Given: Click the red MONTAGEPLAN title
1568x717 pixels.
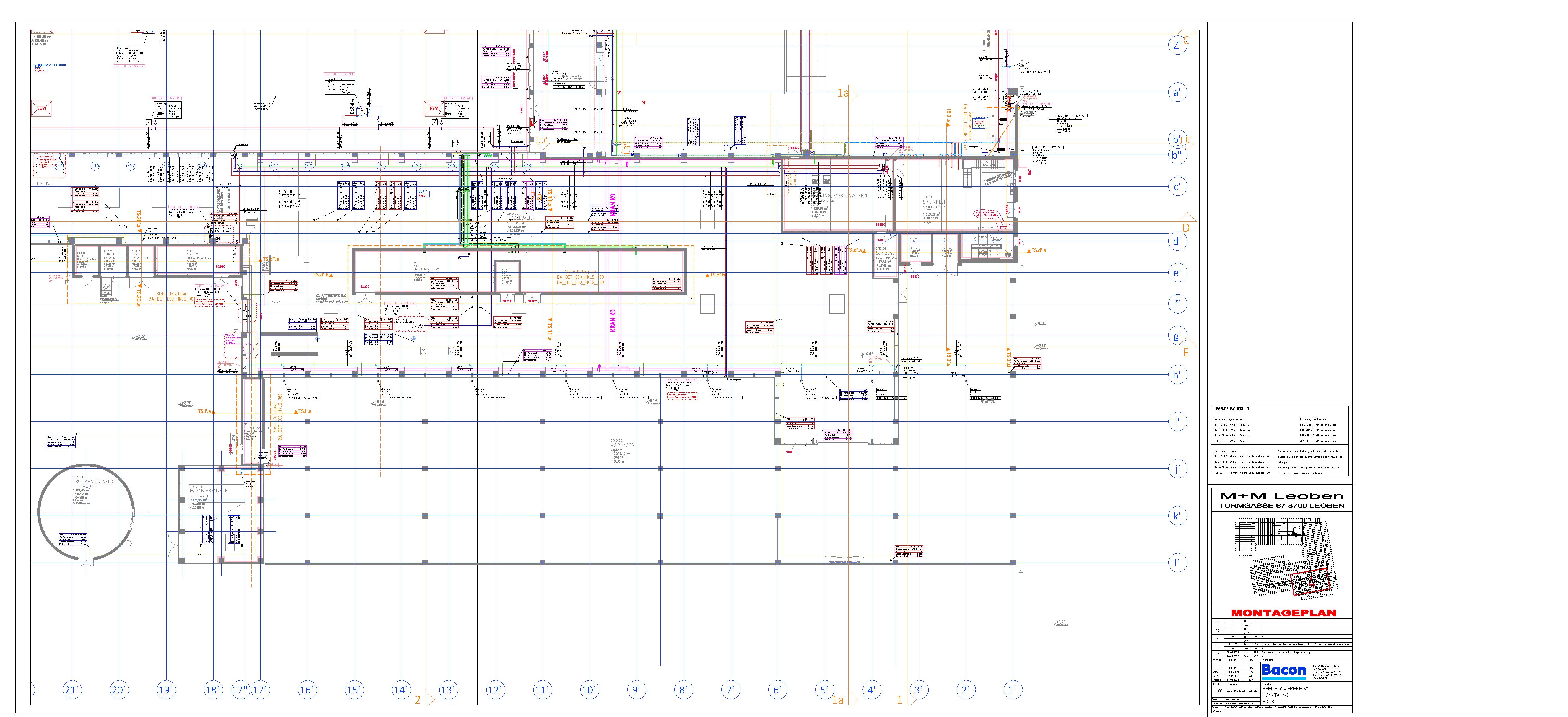Looking at the screenshot, I should tap(1283, 613).
